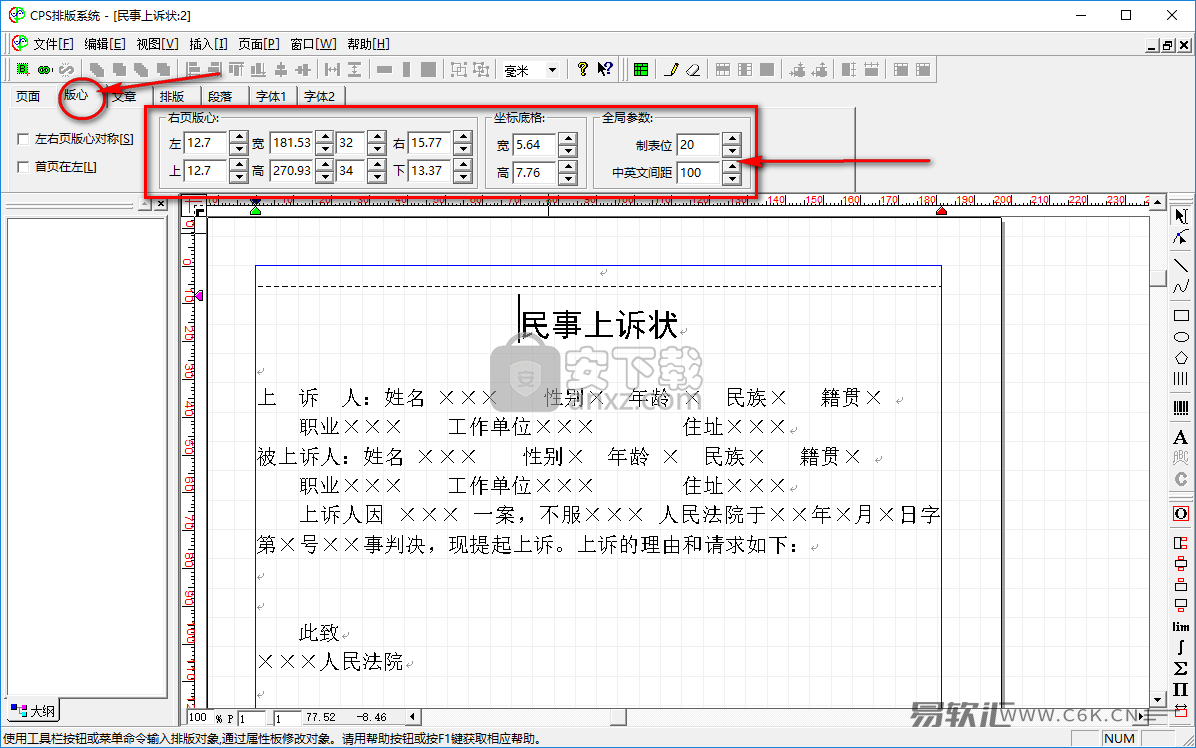This screenshot has width=1196, height=748.
Task: Click the vertical scrollbar up arrow
Action: pos(1158,202)
